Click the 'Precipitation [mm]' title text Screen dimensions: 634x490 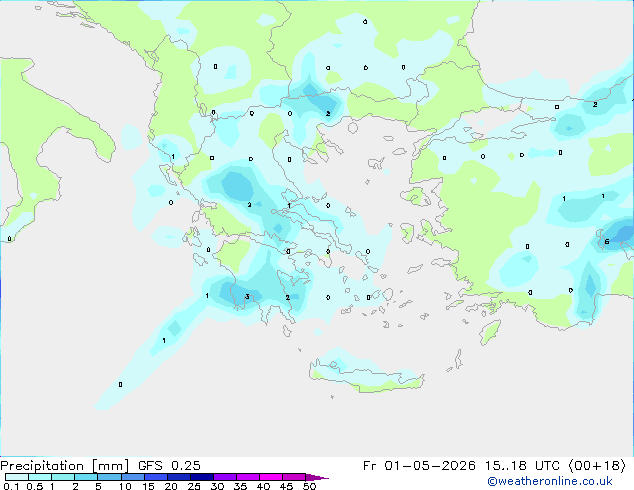click(65, 466)
